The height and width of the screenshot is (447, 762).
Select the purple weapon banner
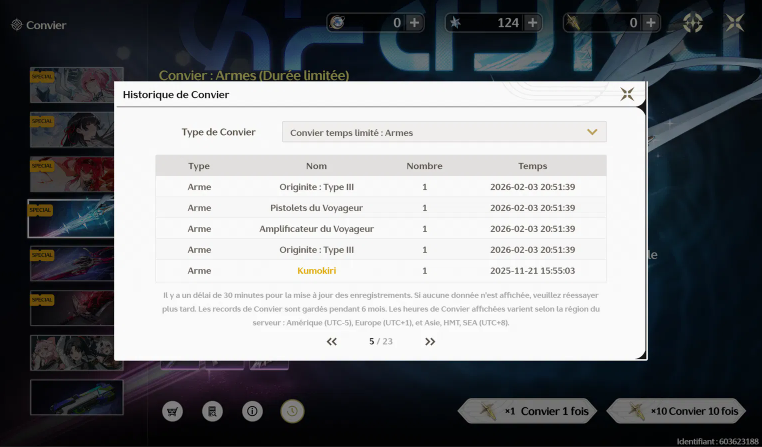73,263
